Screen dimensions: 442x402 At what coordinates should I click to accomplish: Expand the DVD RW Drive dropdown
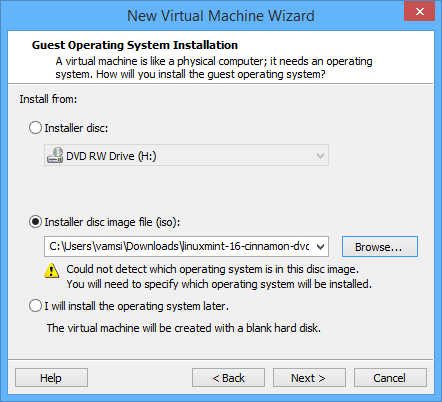coord(320,156)
